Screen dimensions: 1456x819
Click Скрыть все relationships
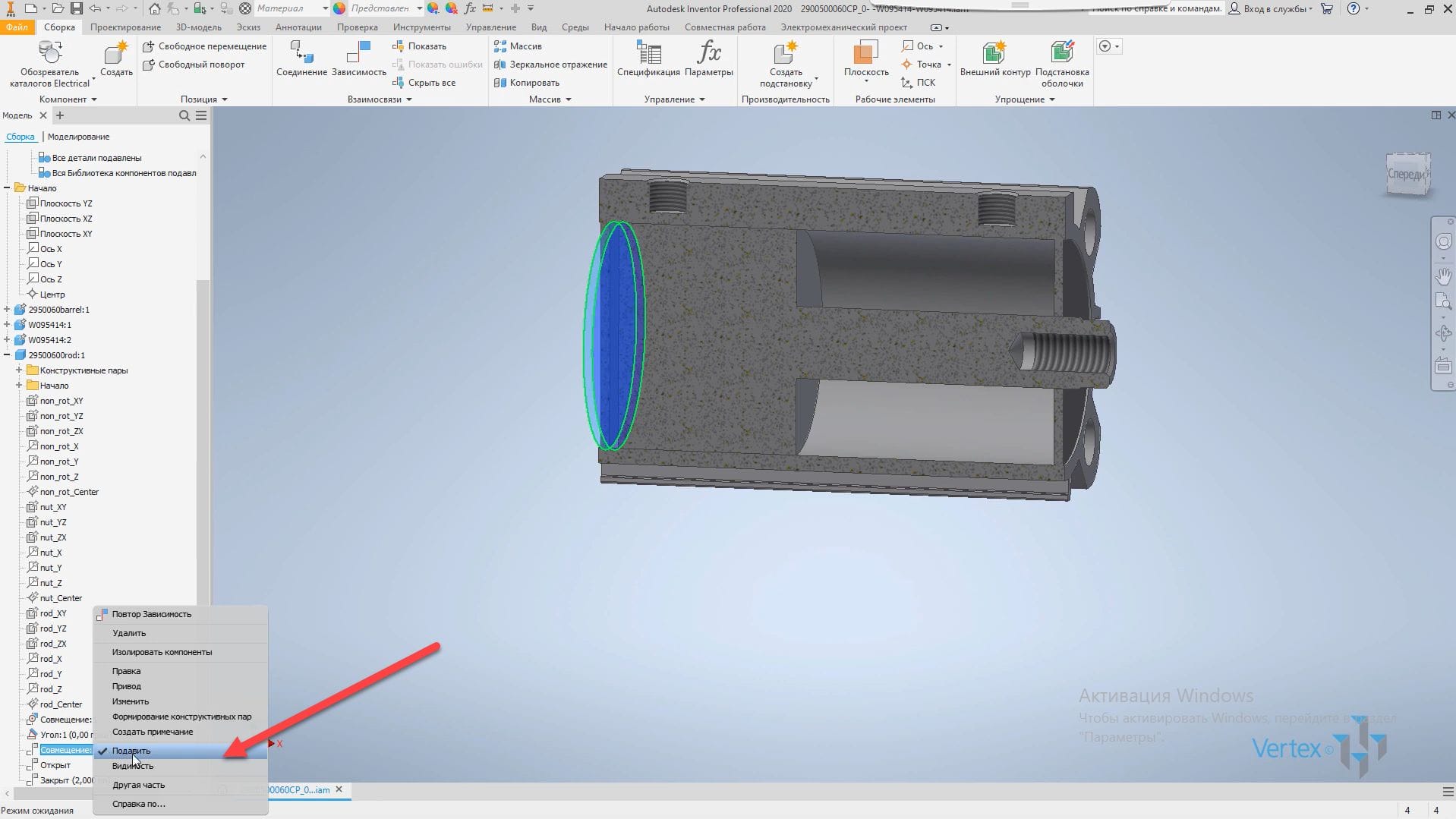(424, 83)
